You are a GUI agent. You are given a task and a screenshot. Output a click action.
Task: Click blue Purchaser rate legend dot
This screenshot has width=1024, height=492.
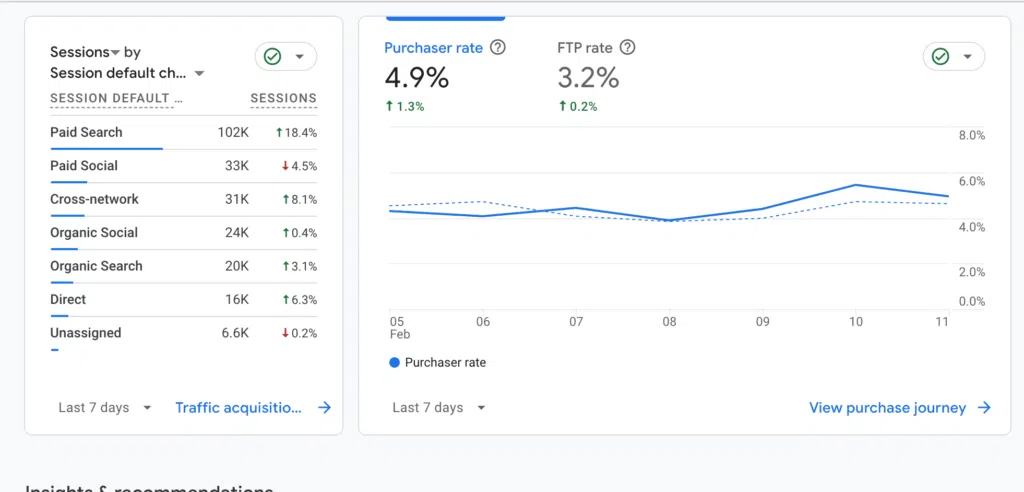click(394, 363)
